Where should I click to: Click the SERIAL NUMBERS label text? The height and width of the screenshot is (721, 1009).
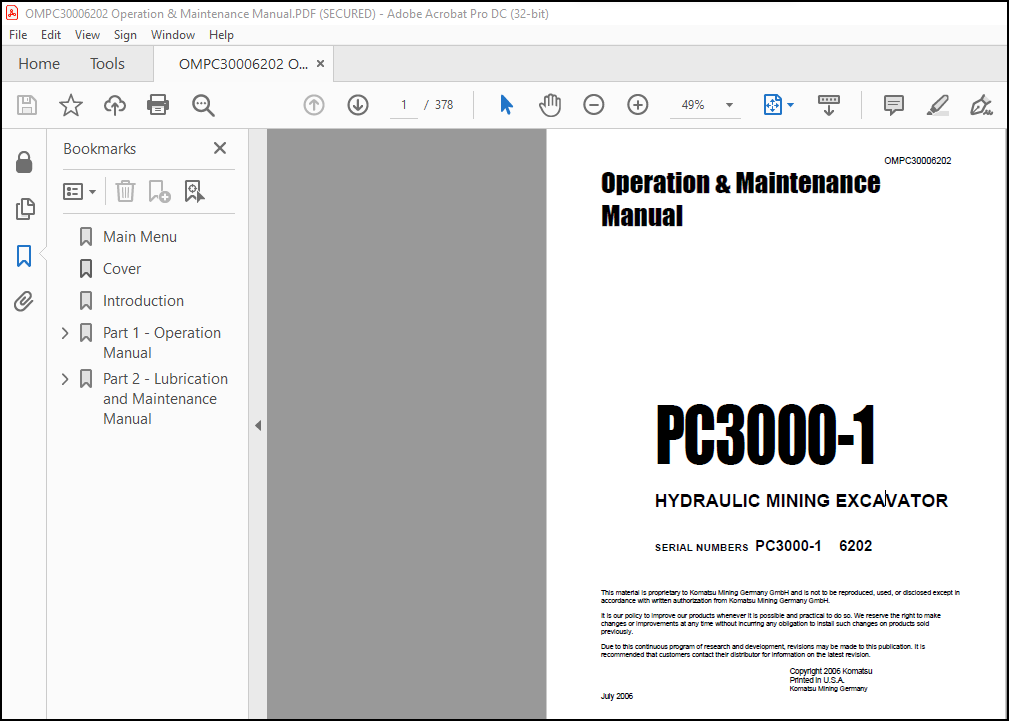click(701, 548)
